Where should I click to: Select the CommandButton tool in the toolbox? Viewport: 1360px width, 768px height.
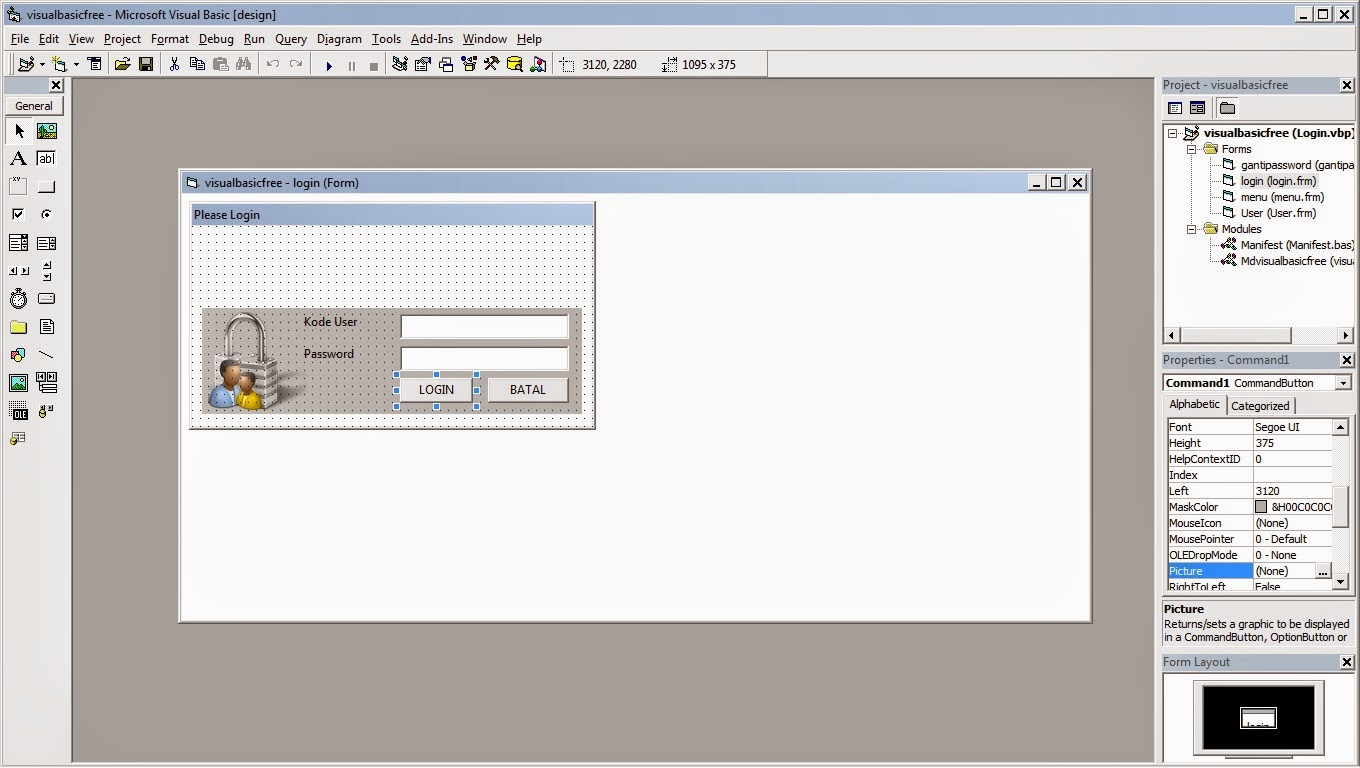point(46,185)
